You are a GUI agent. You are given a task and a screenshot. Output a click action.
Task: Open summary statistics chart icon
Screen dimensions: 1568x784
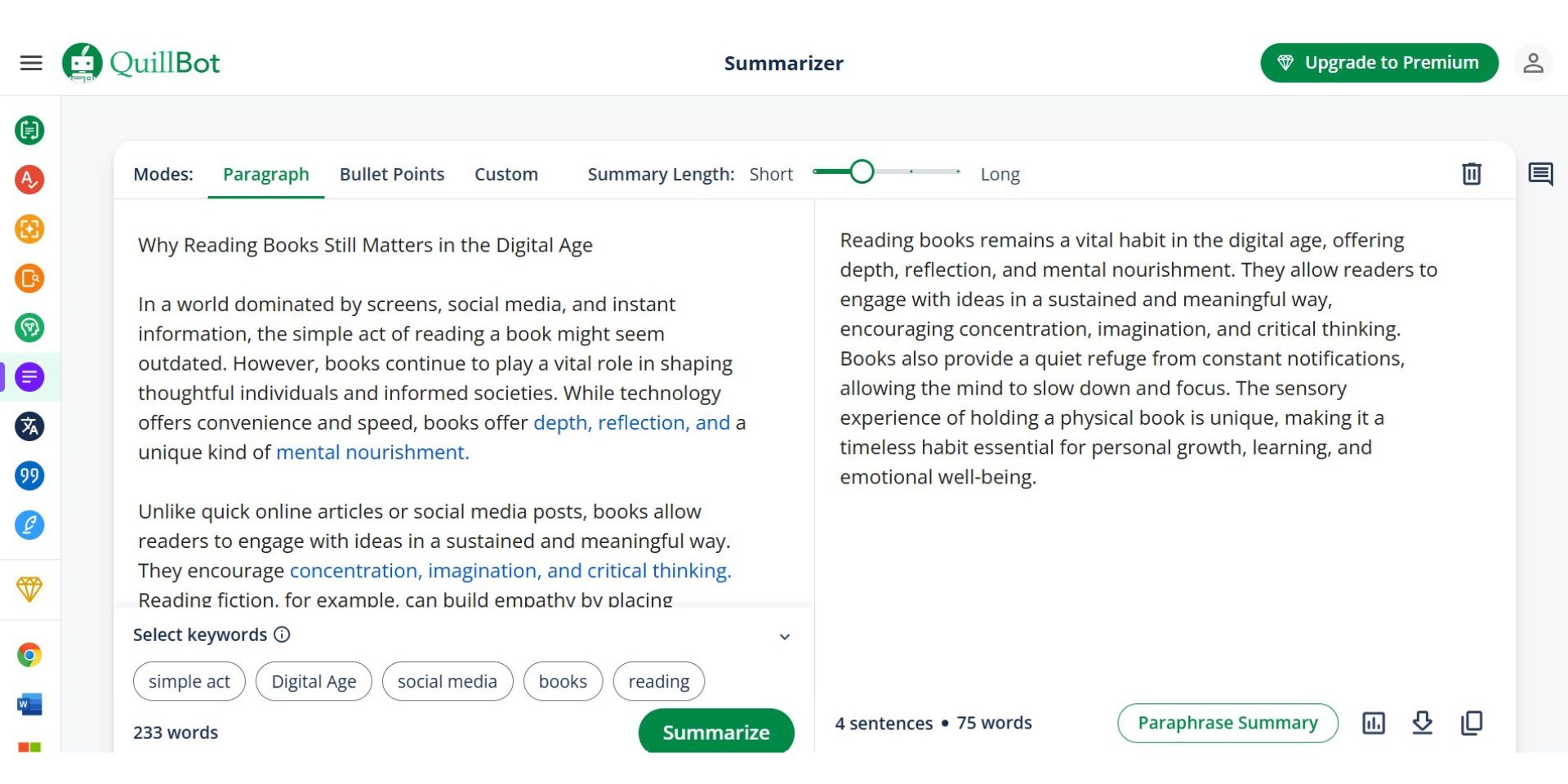point(1374,723)
